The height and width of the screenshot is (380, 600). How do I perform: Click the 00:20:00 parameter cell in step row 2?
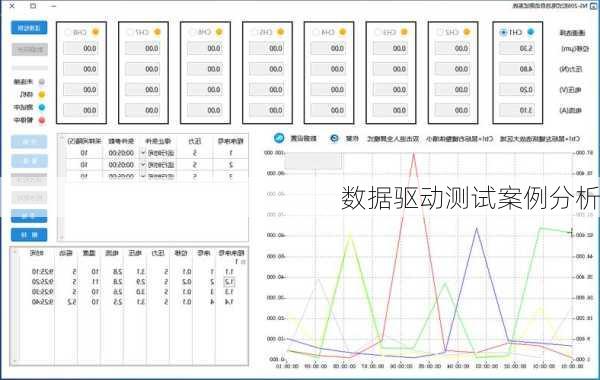click(121, 165)
